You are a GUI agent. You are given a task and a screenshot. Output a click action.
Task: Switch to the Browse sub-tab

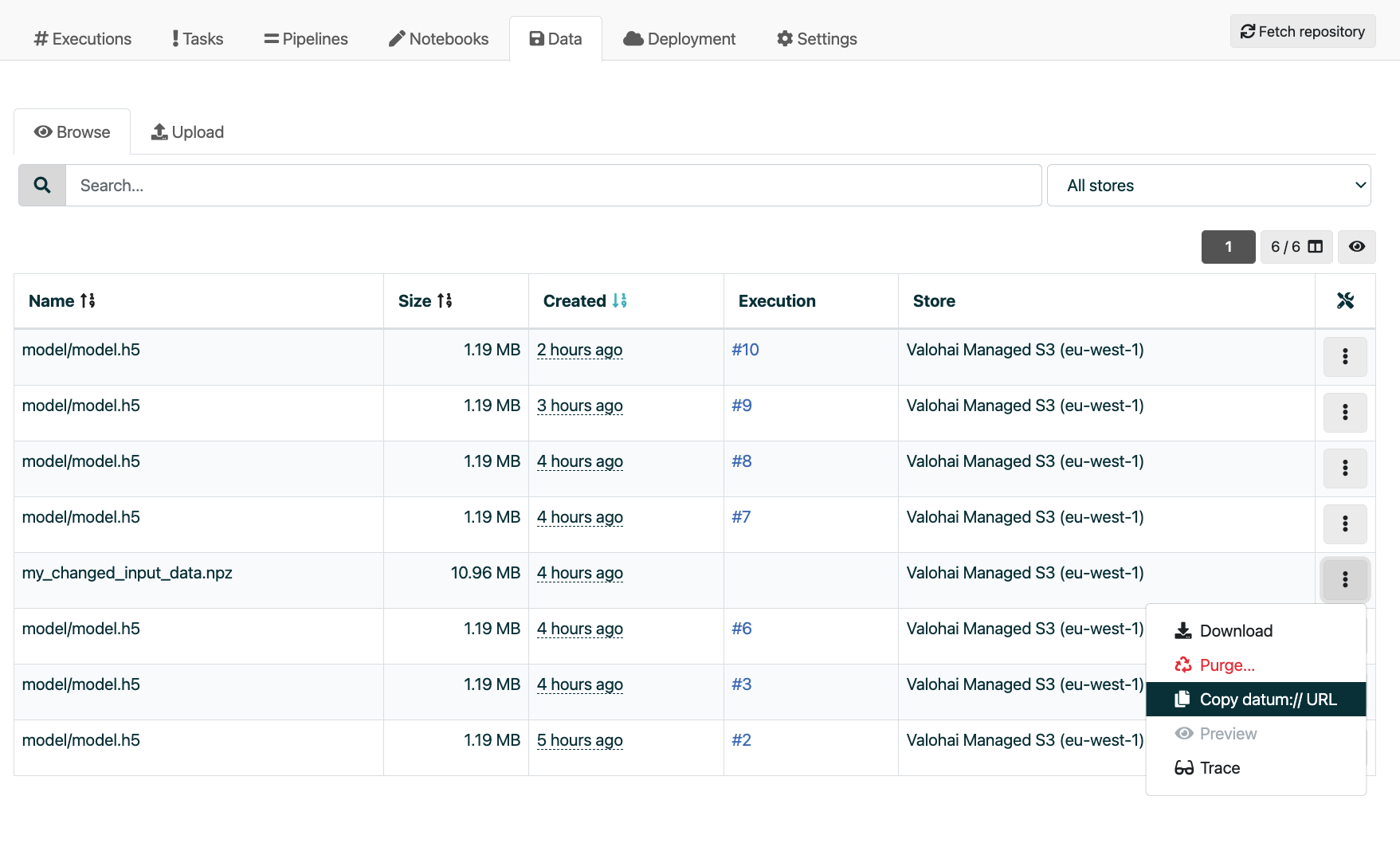pos(73,132)
